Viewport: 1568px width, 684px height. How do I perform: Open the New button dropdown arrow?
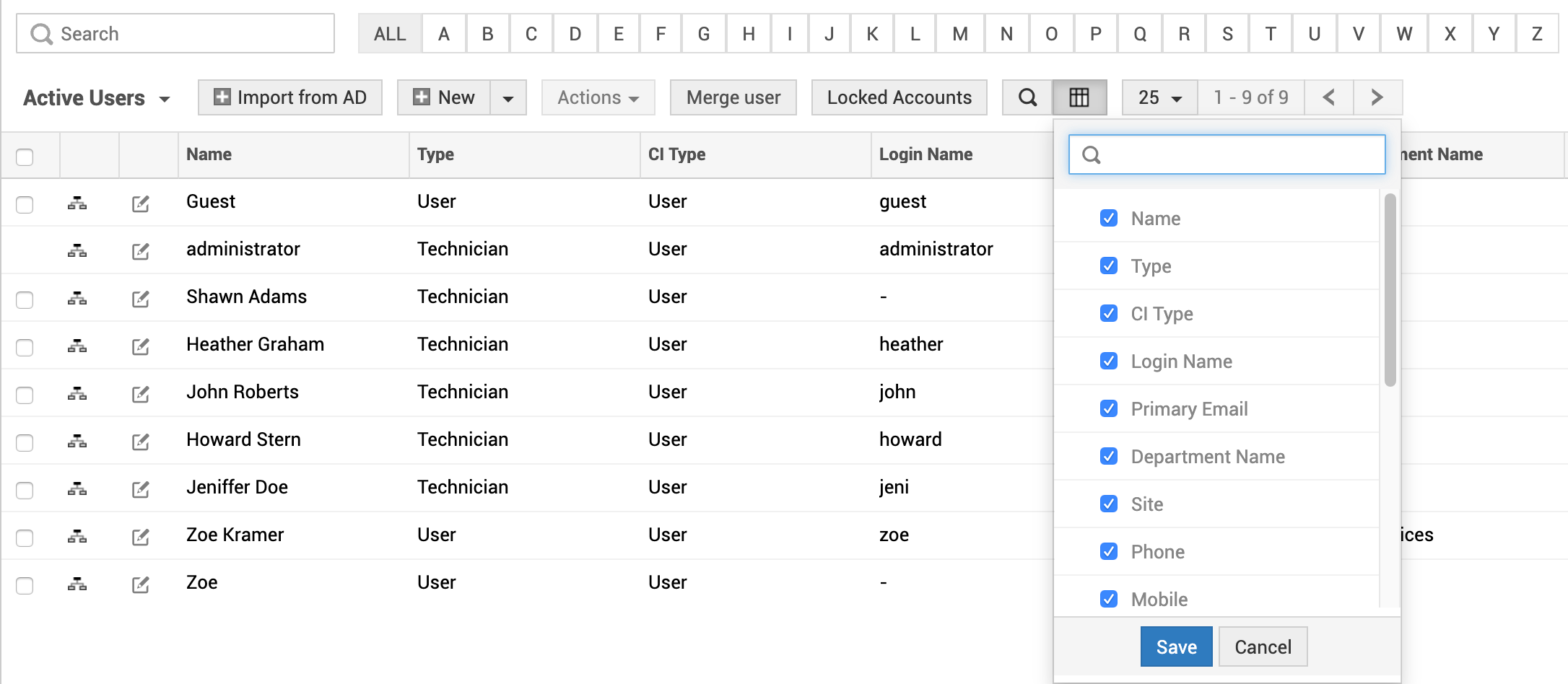(508, 98)
